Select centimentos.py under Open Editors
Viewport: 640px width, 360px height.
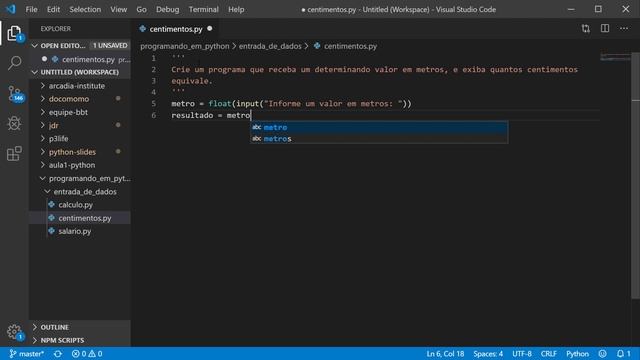point(80,59)
